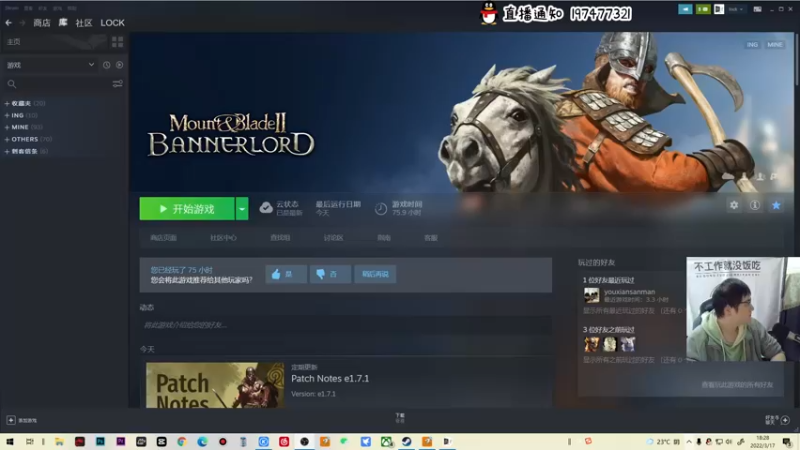Switch to Big Picture mode icon
Screen dimensions: 800x450
tap(757, 9)
